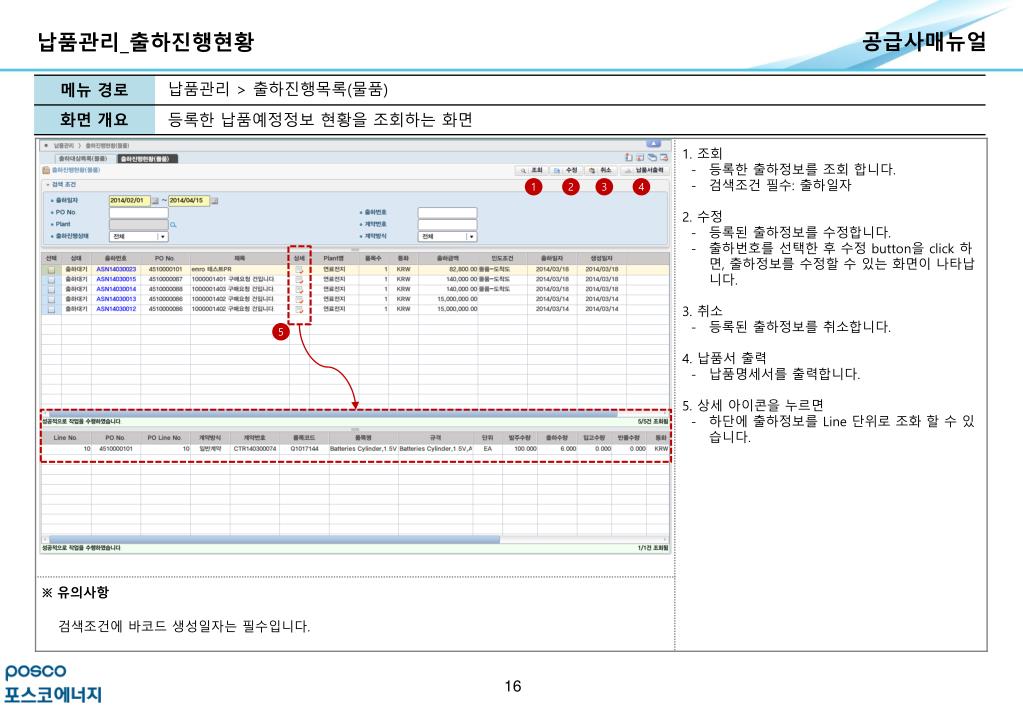Viewport: 1023px width, 708px height.
Task: Open the 출하진행상태 dropdown
Action: click(x=138, y=236)
